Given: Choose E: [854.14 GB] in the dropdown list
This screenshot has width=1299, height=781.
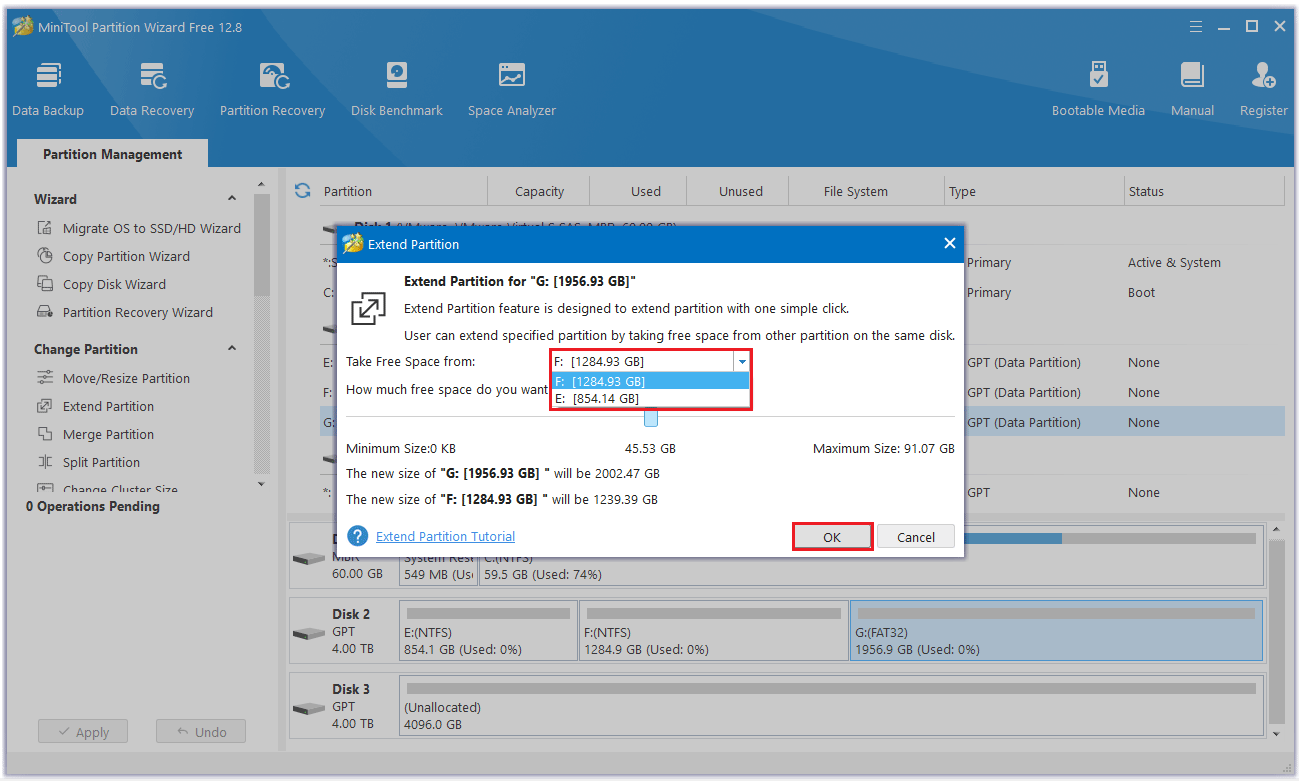Looking at the screenshot, I should tap(650, 398).
